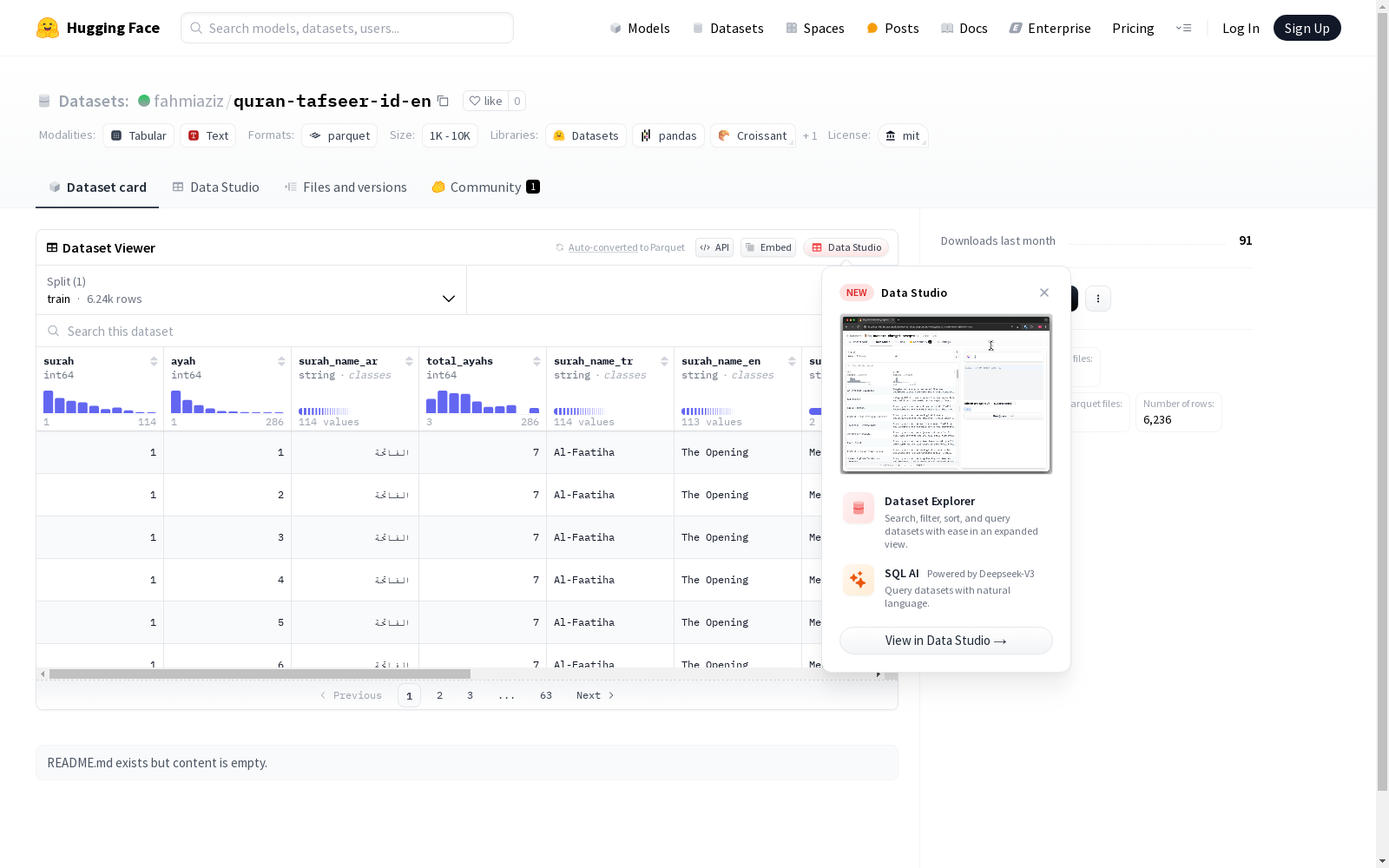Click the API button in Dataset Viewer
Viewport: 1389px width, 868px height.
tap(714, 247)
